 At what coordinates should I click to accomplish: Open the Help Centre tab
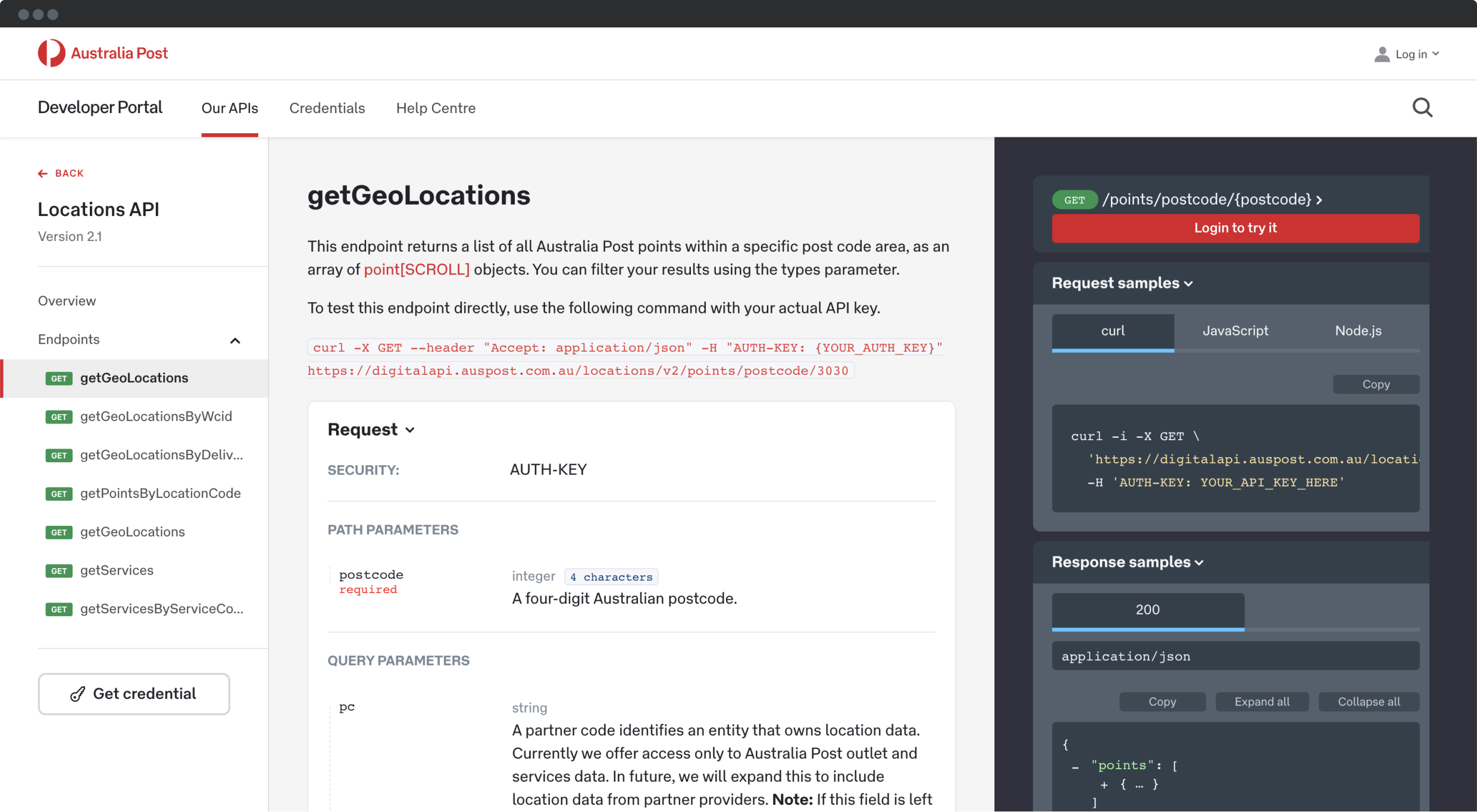pos(436,108)
